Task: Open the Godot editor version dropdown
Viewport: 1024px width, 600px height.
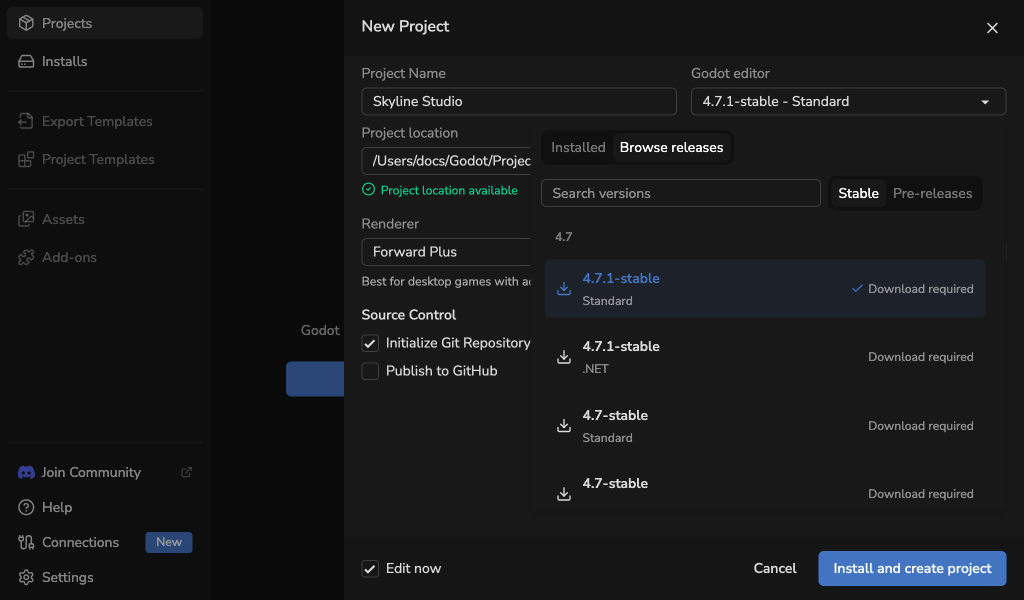Action: [x=848, y=101]
